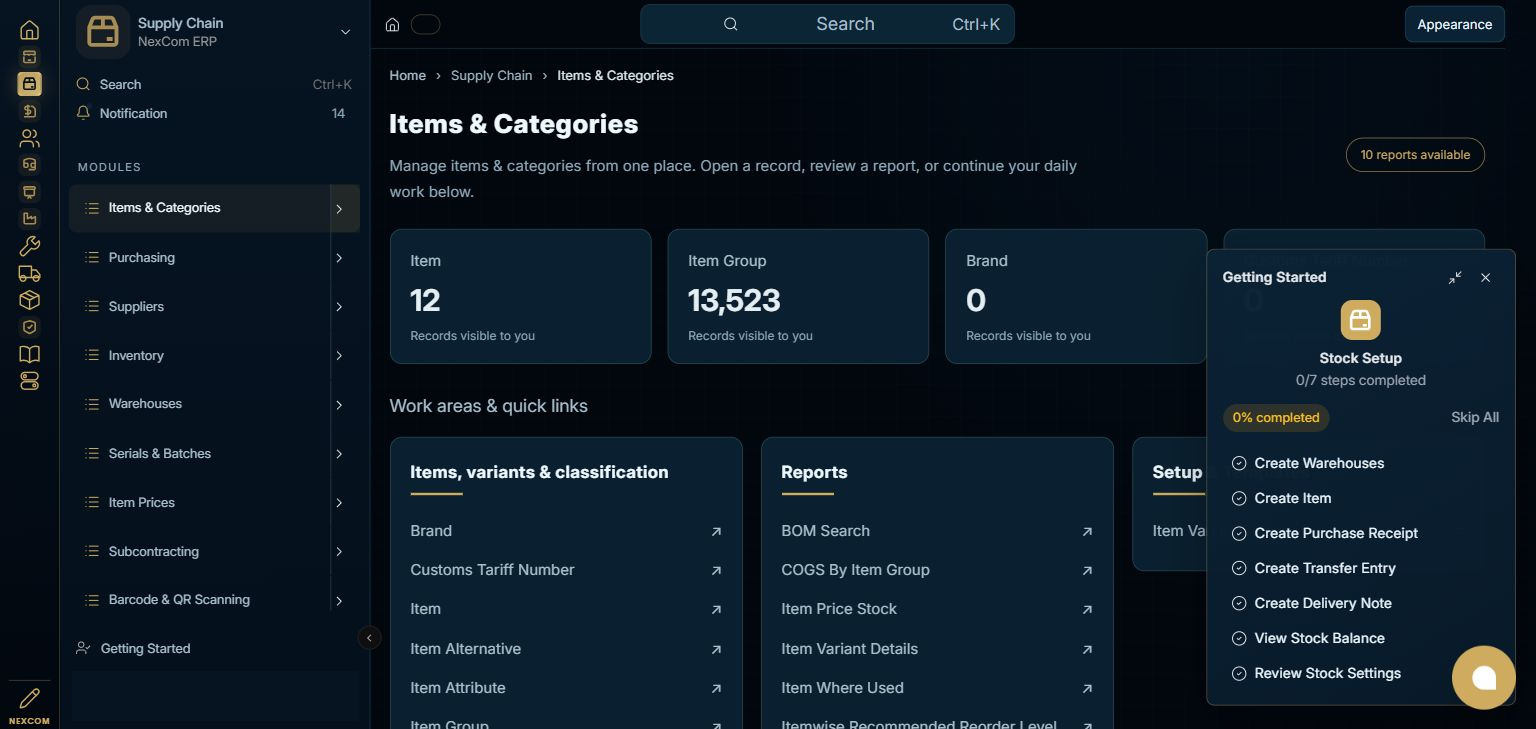Open the open-book icon in the rail

(x=29, y=354)
